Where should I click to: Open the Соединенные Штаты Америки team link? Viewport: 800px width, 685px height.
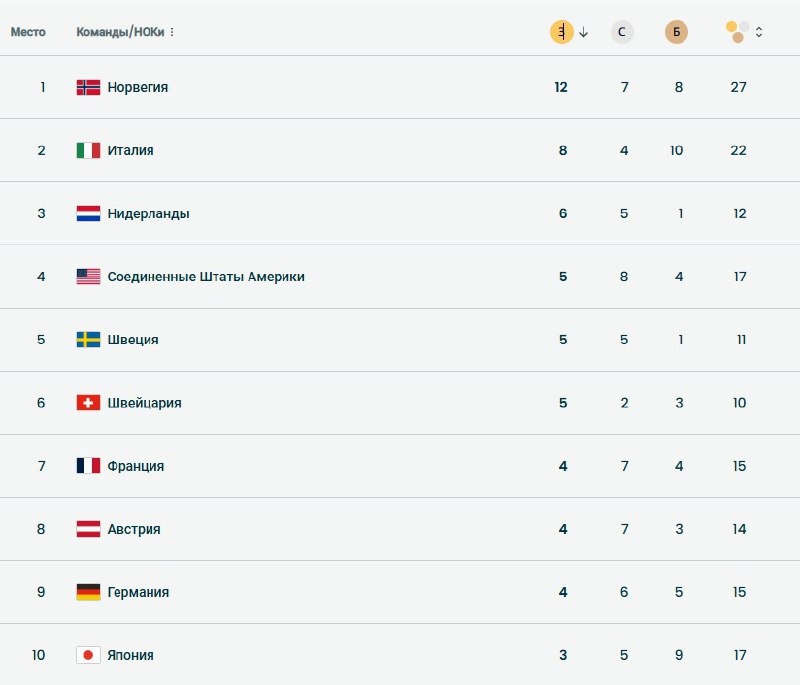206,276
